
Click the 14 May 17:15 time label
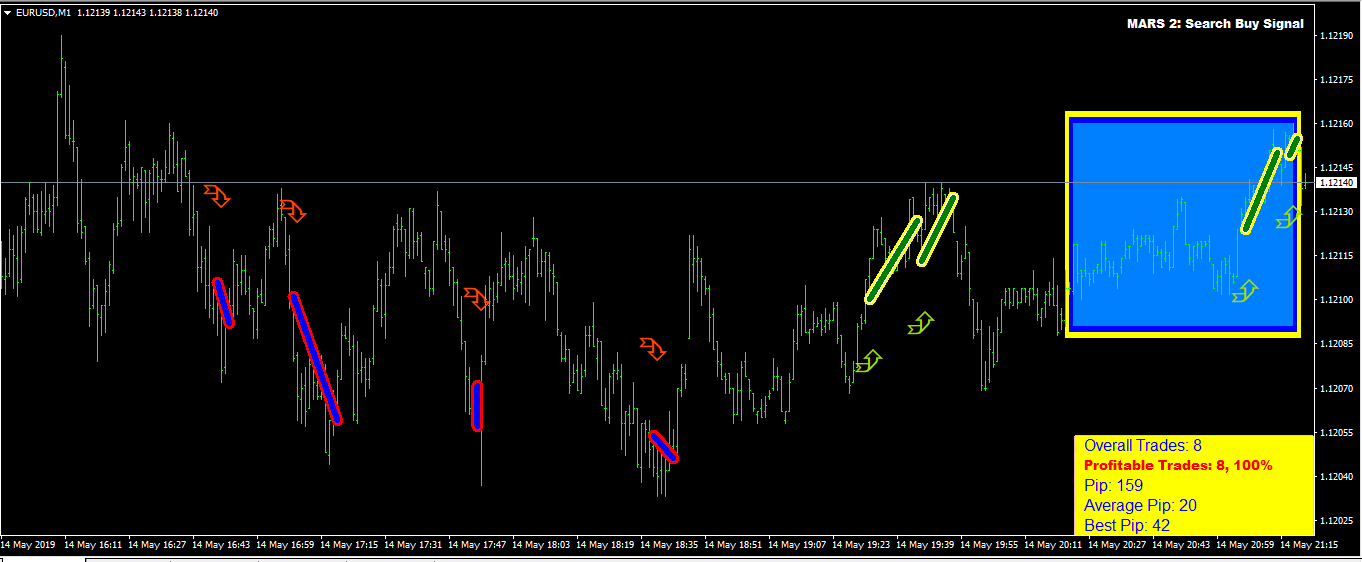(349, 546)
